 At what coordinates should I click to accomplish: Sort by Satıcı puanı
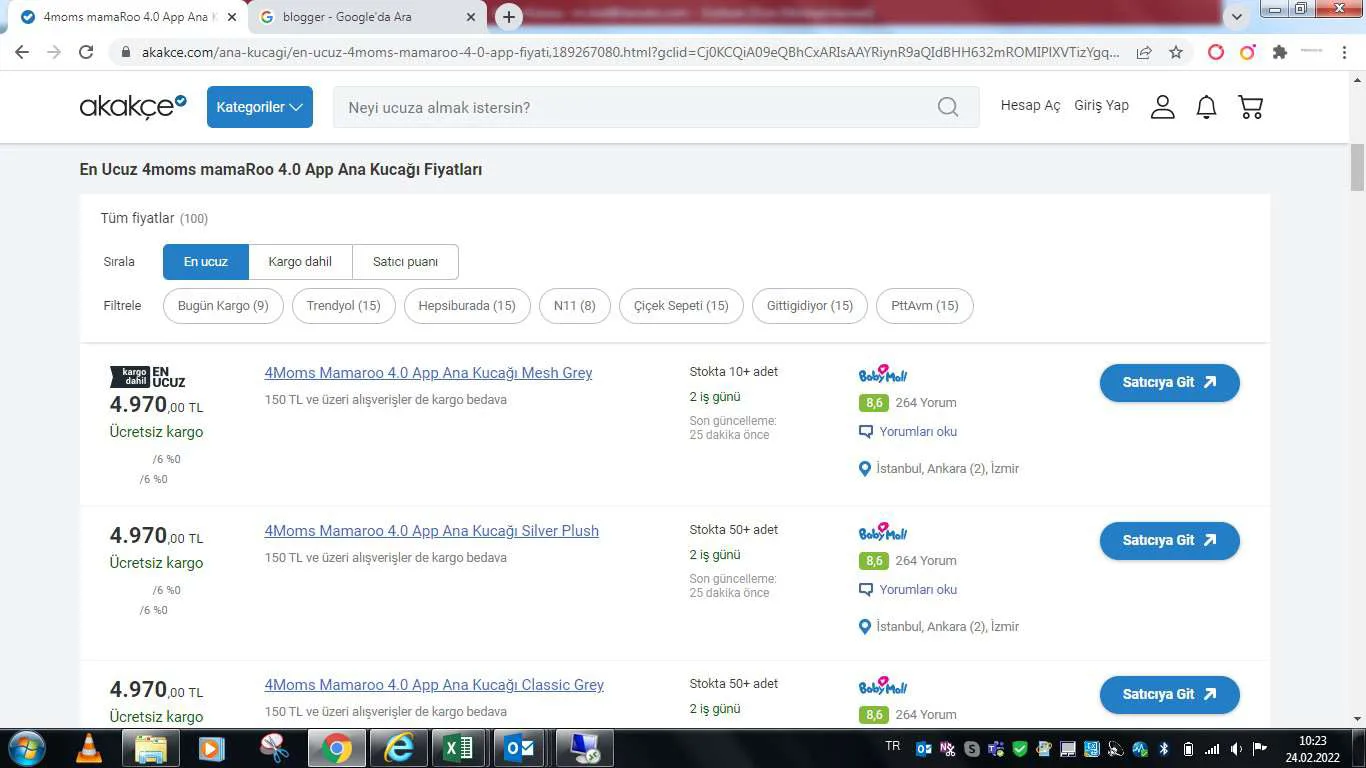[405, 262]
